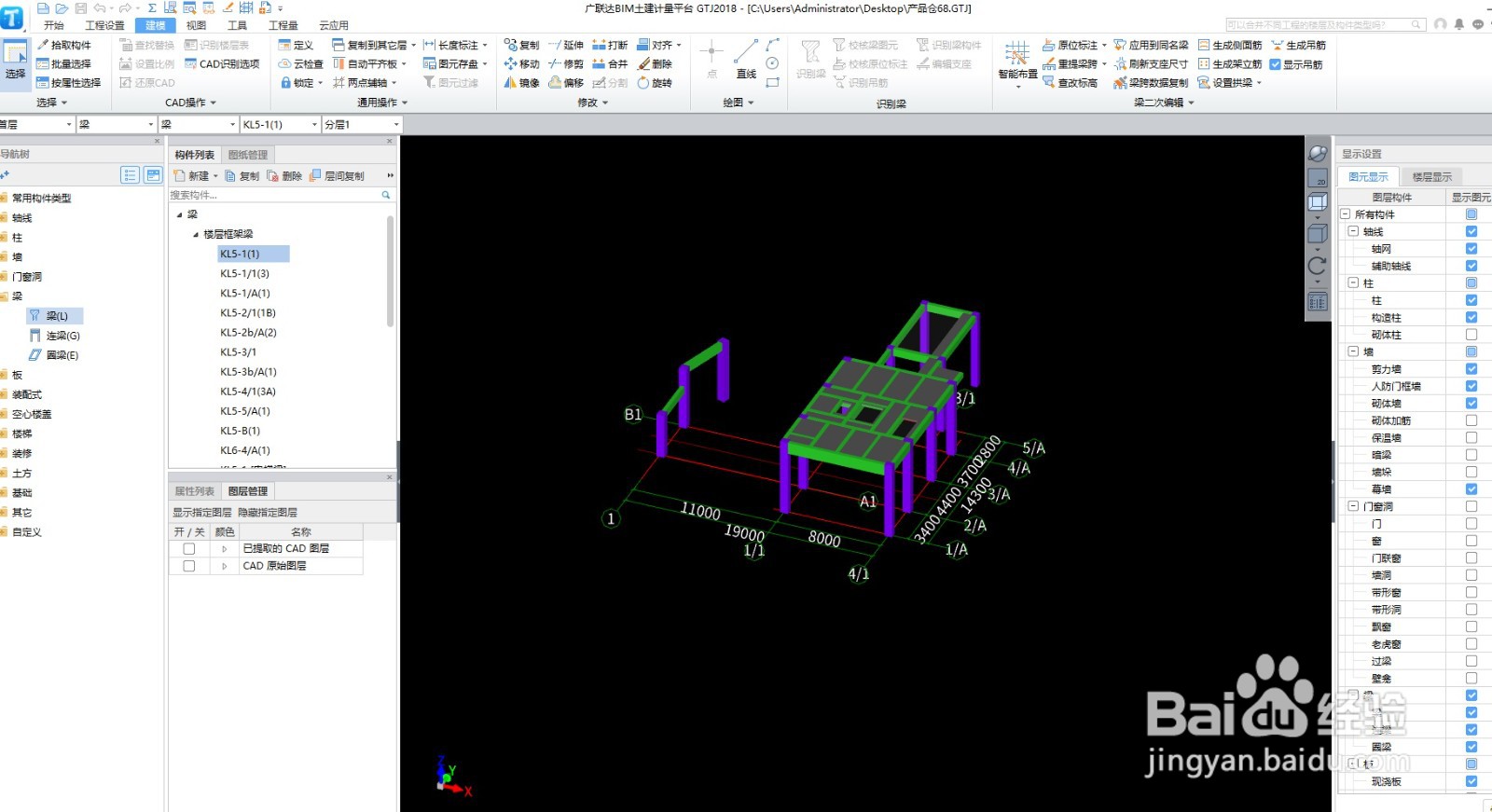Viewport: 1492px width, 812px height.
Task: Toggle display checkbox for 轴网
Action: point(1471,249)
